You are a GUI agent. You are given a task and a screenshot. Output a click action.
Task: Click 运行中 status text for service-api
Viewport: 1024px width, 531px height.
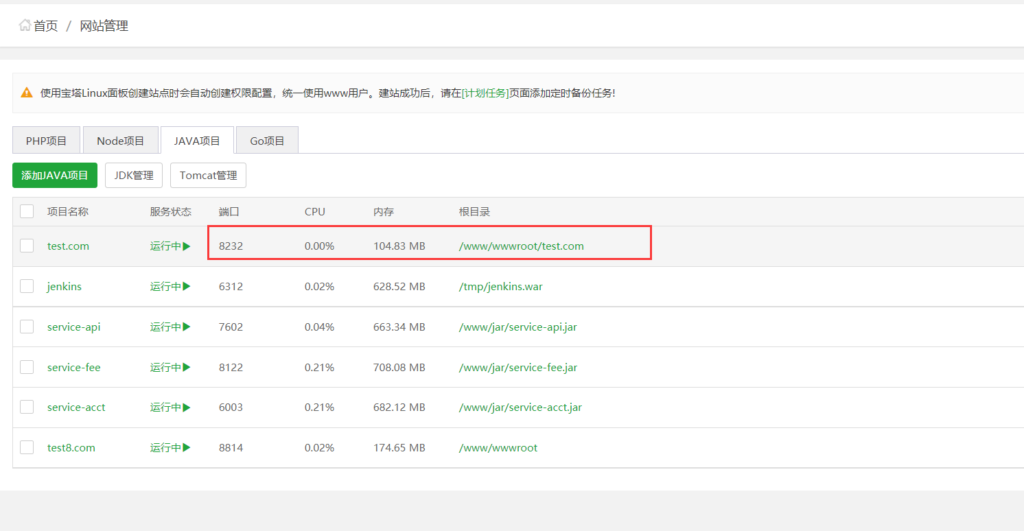tap(166, 327)
